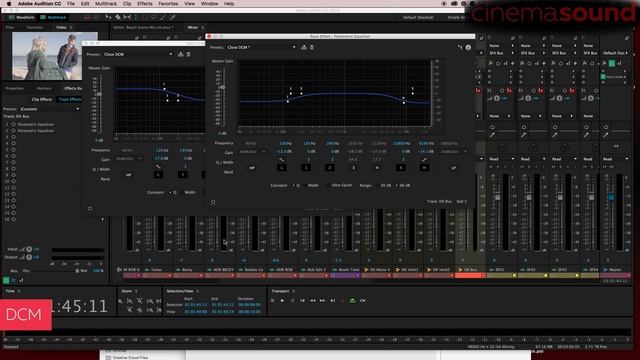Click 120 Hz frequency value in front EQ
This screenshot has width=640, height=360.
[x=285, y=144]
